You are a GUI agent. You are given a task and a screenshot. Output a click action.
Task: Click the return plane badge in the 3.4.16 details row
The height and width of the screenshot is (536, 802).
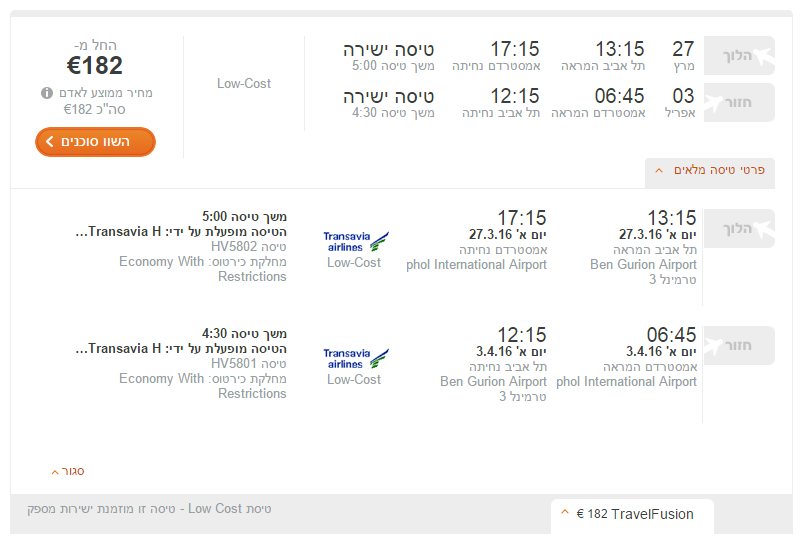[739, 345]
